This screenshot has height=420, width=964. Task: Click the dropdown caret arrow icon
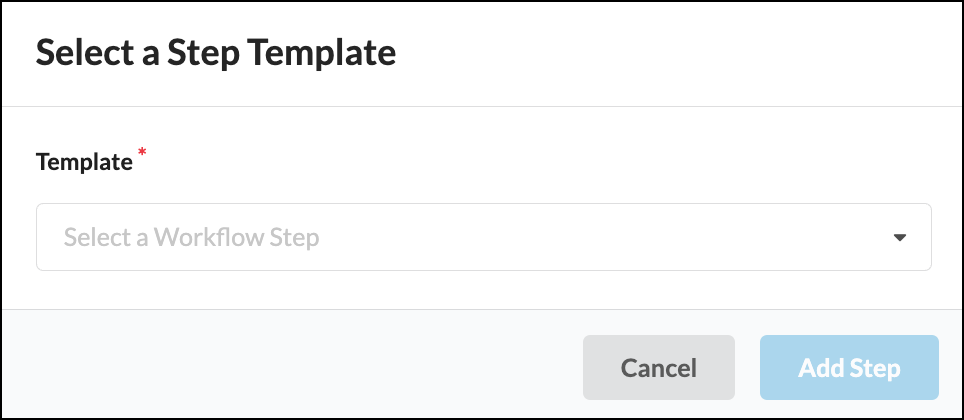(x=899, y=238)
